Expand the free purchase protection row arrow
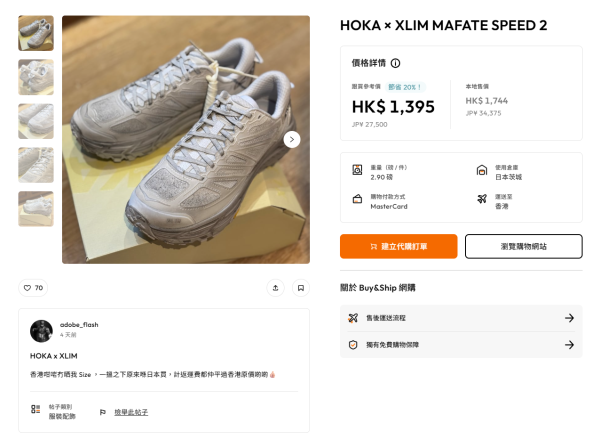600x448 pixels. tap(569, 345)
